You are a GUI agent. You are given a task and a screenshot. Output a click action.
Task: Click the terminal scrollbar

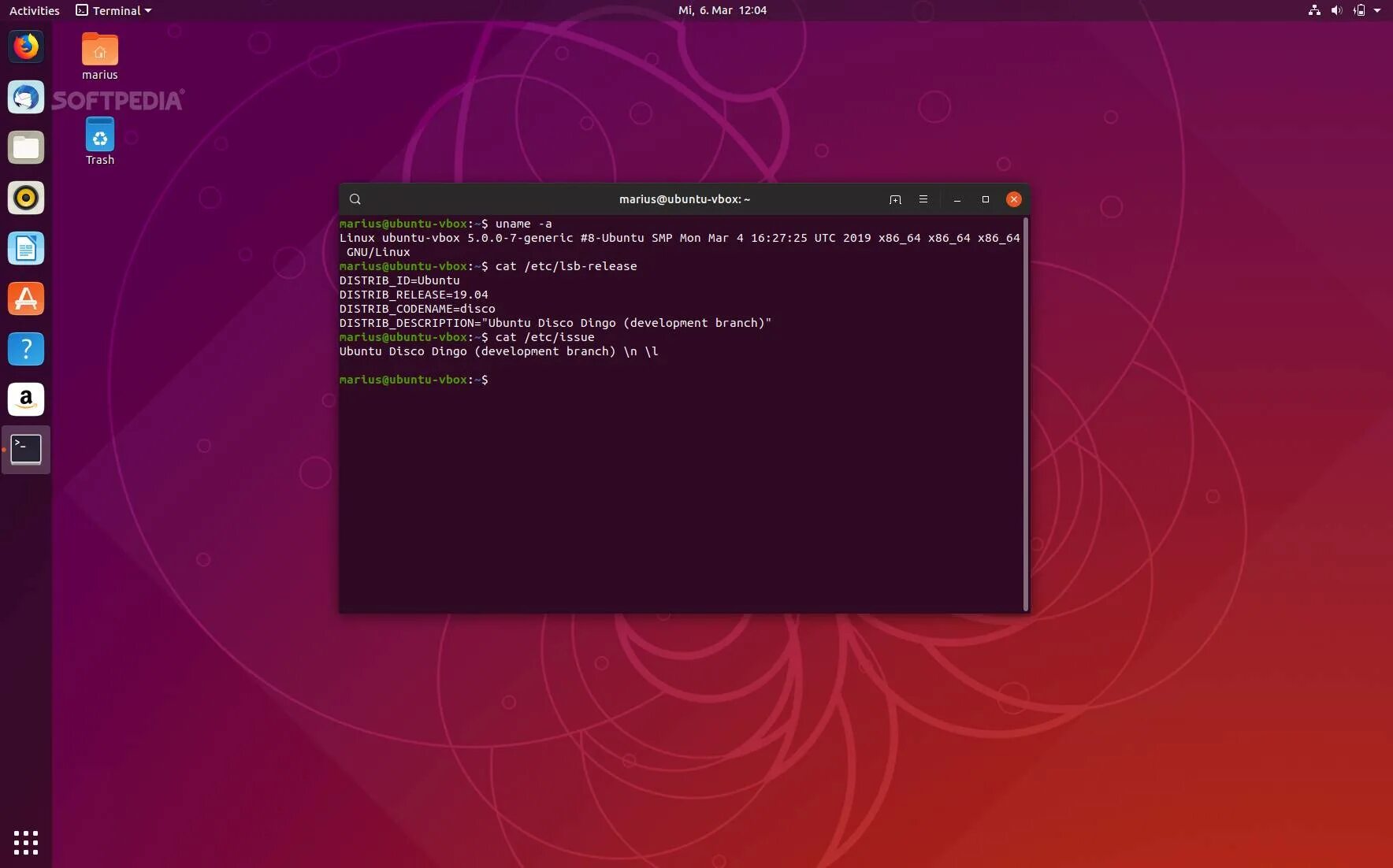(x=1025, y=414)
